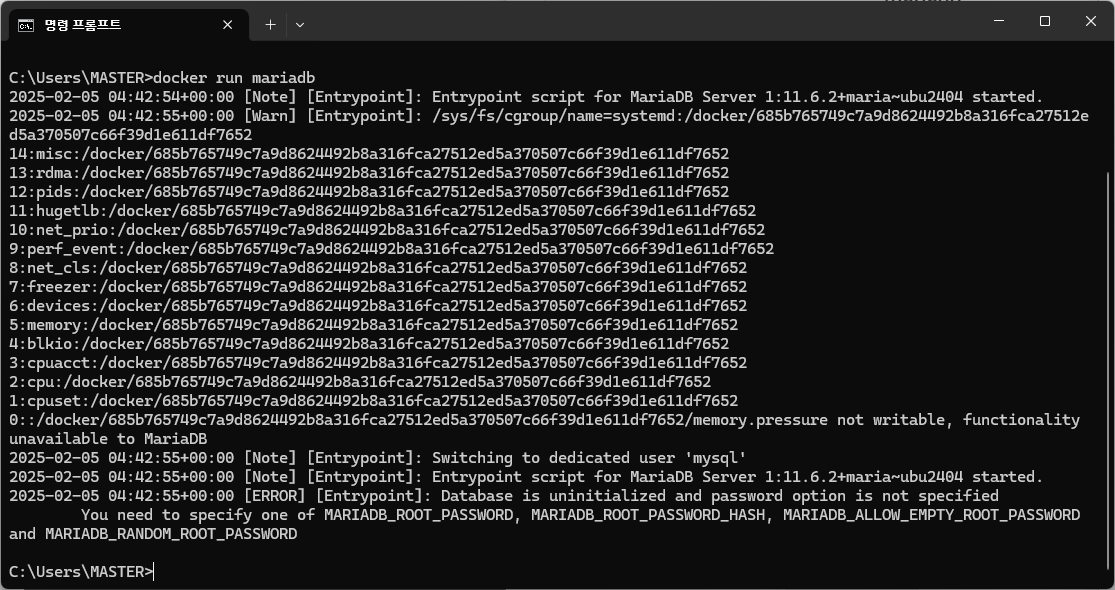Open the profile dropdown arrow

tap(299, 25)
